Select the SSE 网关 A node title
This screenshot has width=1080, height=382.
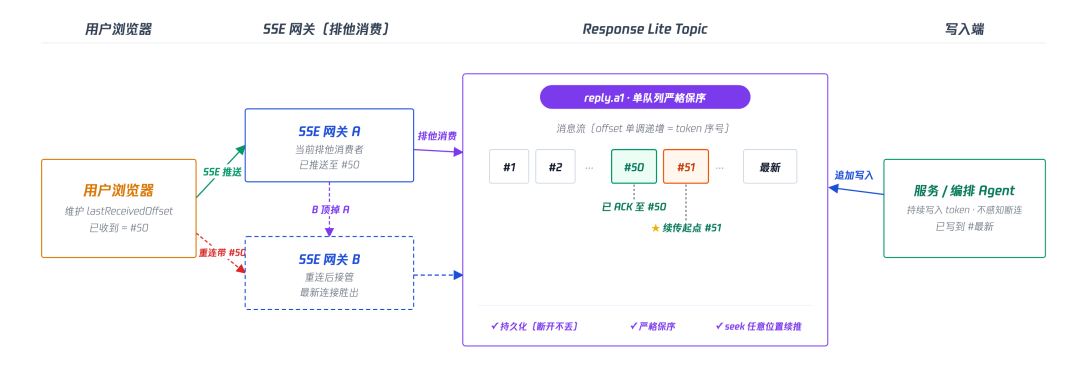tap(329, 131)
